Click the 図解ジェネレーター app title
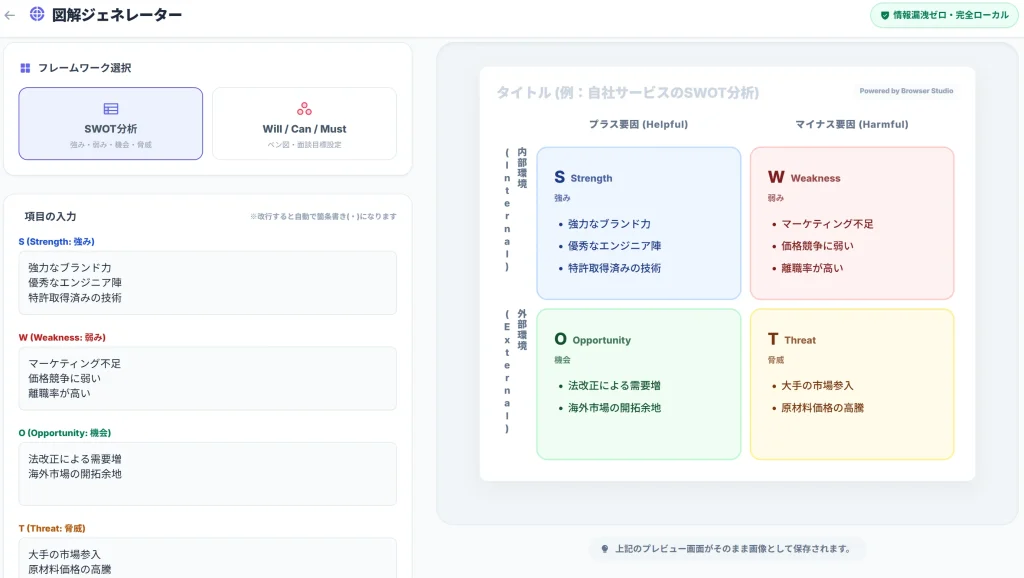The image size is (1024, 578). tap(117, 15)
